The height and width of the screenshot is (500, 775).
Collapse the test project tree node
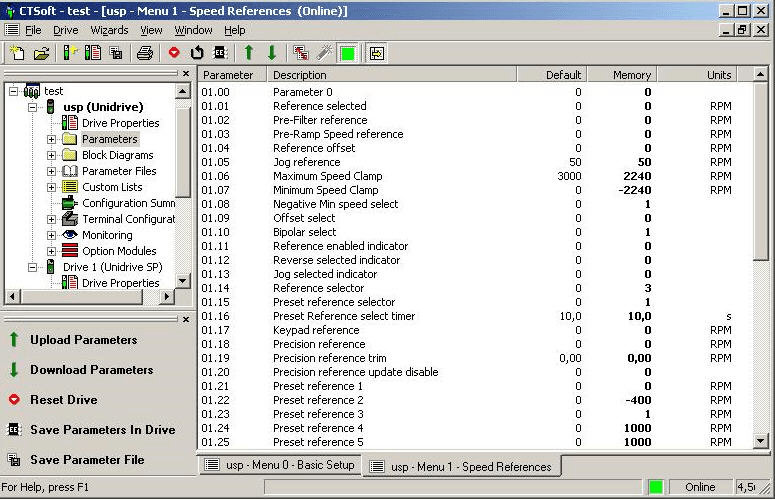[14, 91]
